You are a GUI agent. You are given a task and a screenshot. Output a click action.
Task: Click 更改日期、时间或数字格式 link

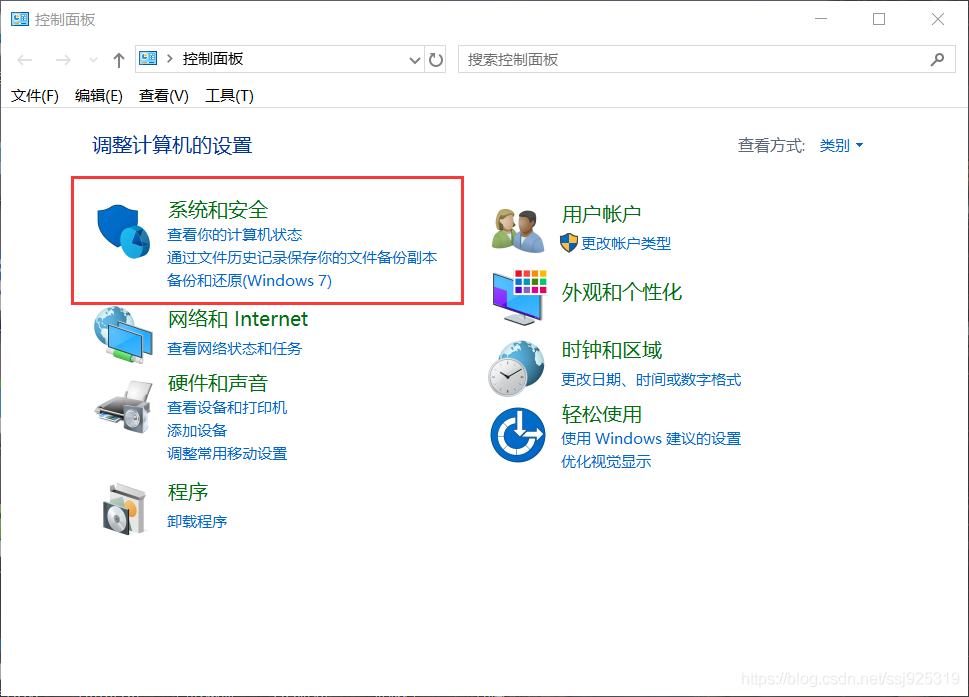coord(651,379)
